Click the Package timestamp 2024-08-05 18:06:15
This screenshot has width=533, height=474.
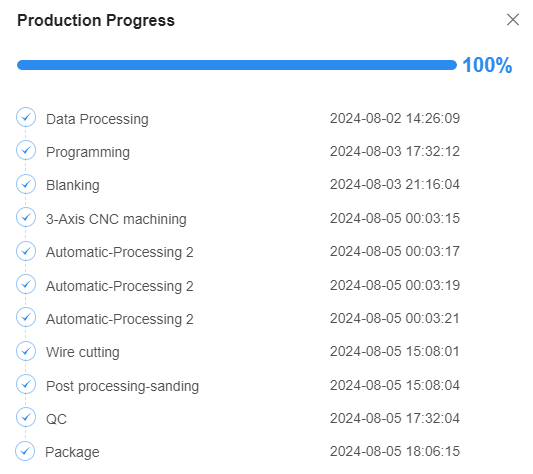395,451
